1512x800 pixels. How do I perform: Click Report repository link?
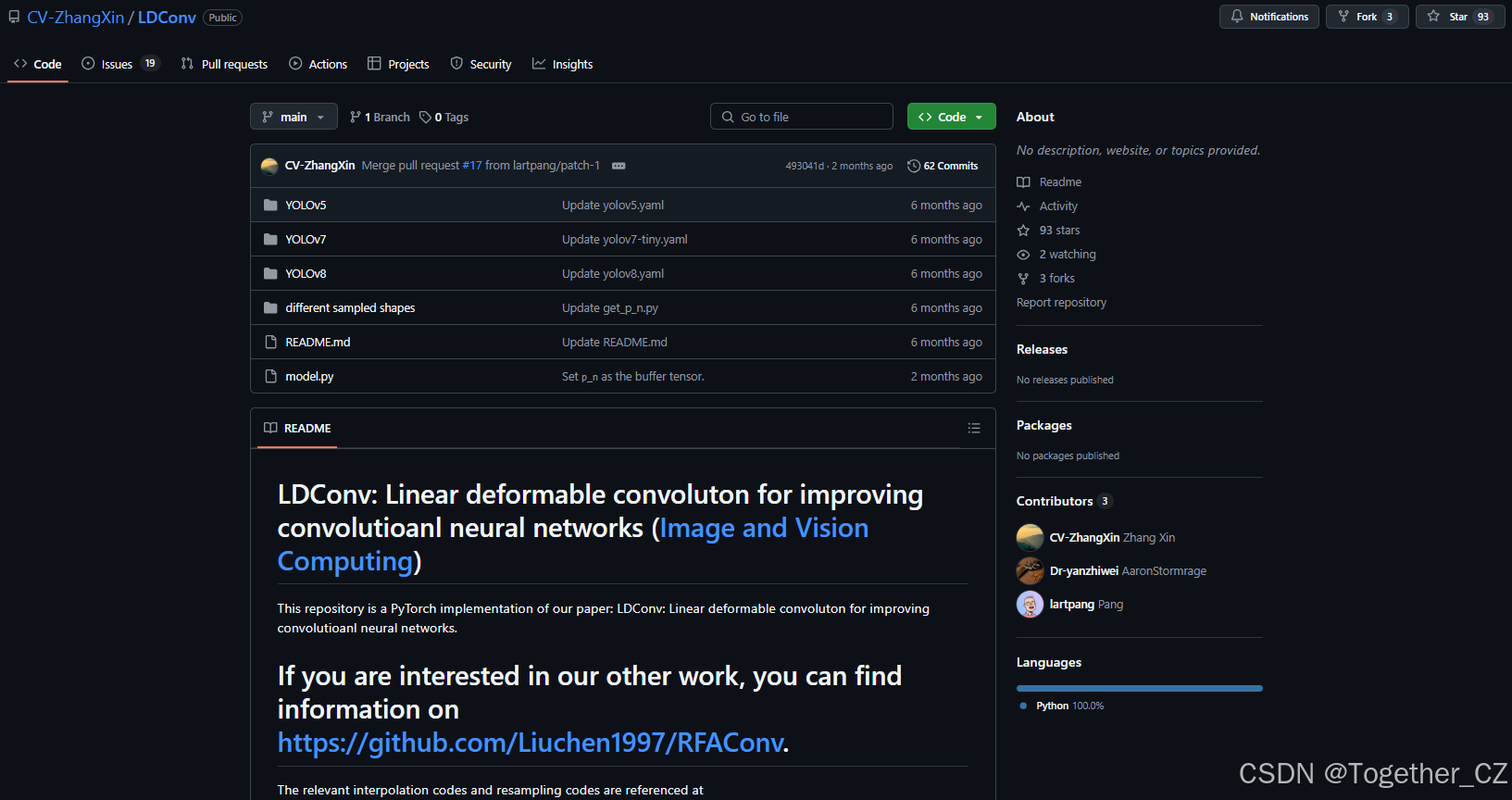tap(1061, 302)
